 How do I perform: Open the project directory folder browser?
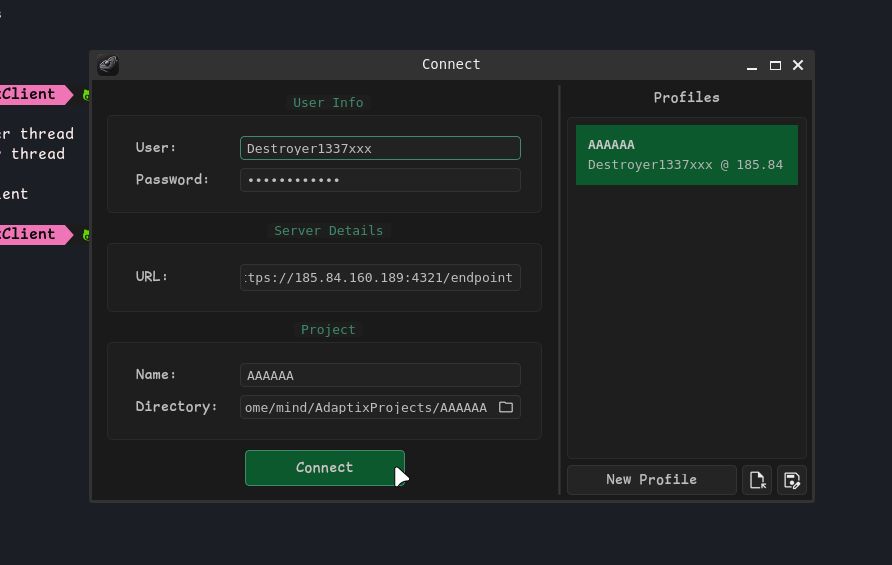point(506,407)
